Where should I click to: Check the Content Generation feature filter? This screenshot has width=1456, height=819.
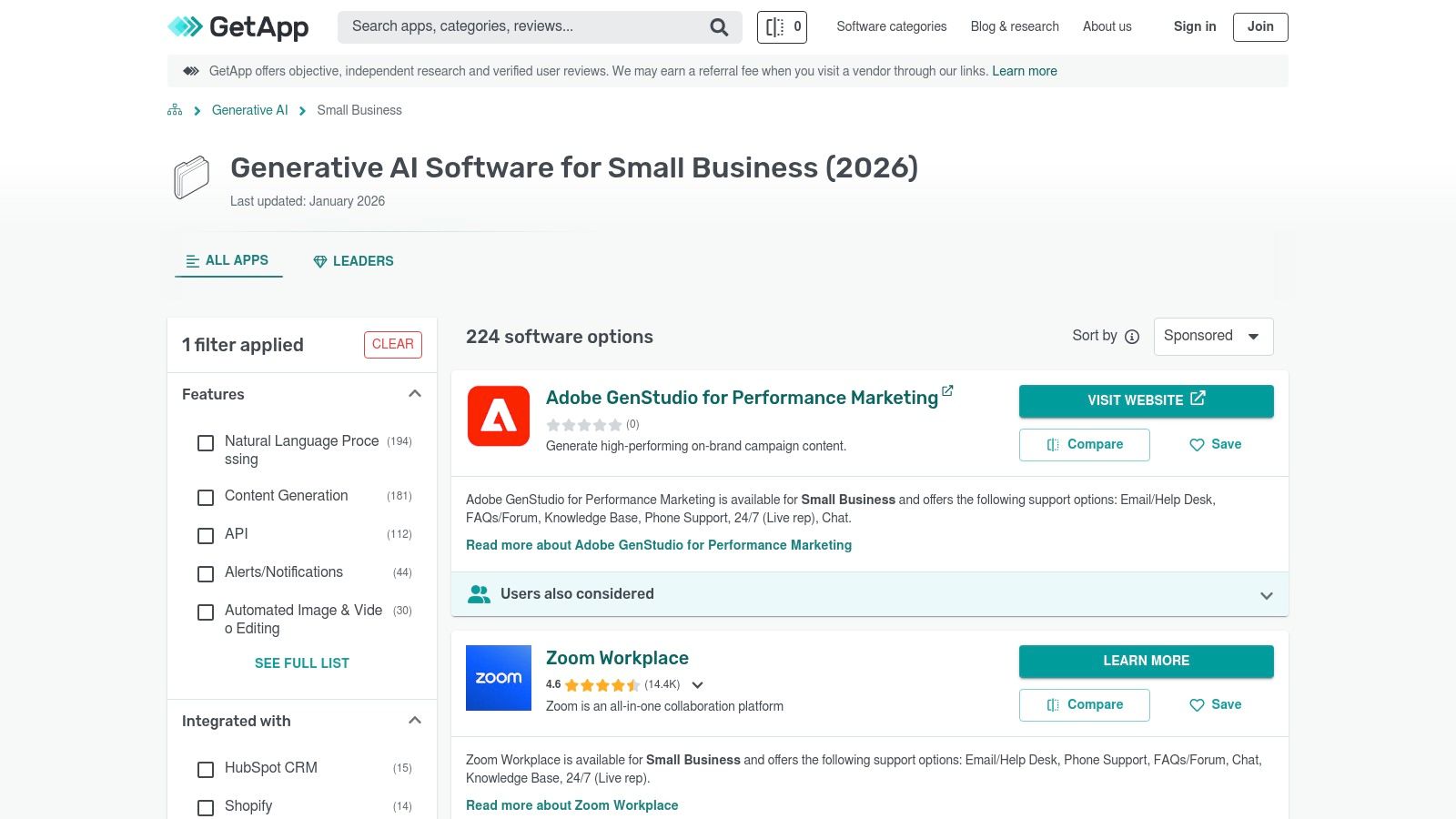tap(206, 497)
